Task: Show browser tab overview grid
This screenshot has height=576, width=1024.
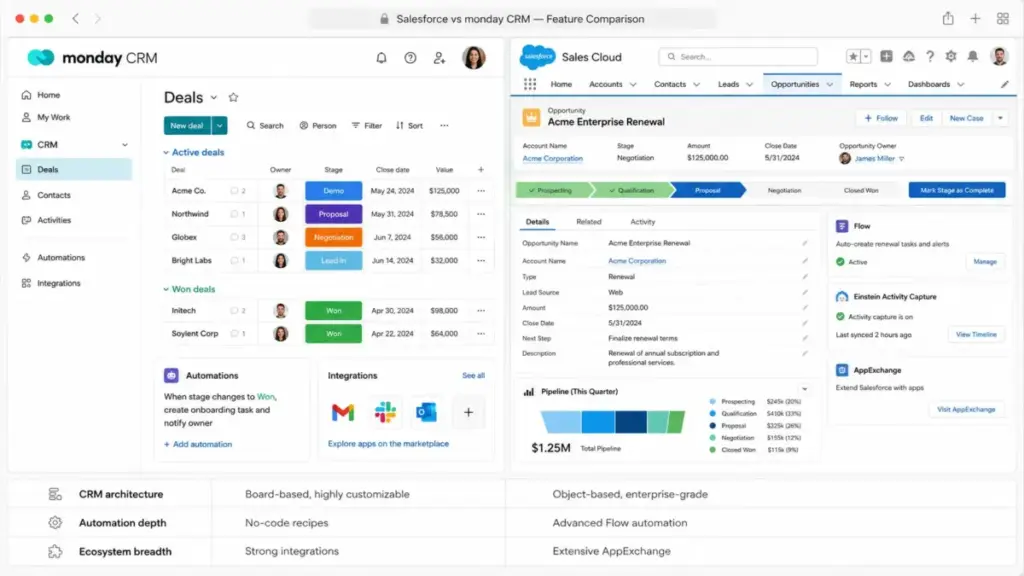Action: [x=1003, y=18]
